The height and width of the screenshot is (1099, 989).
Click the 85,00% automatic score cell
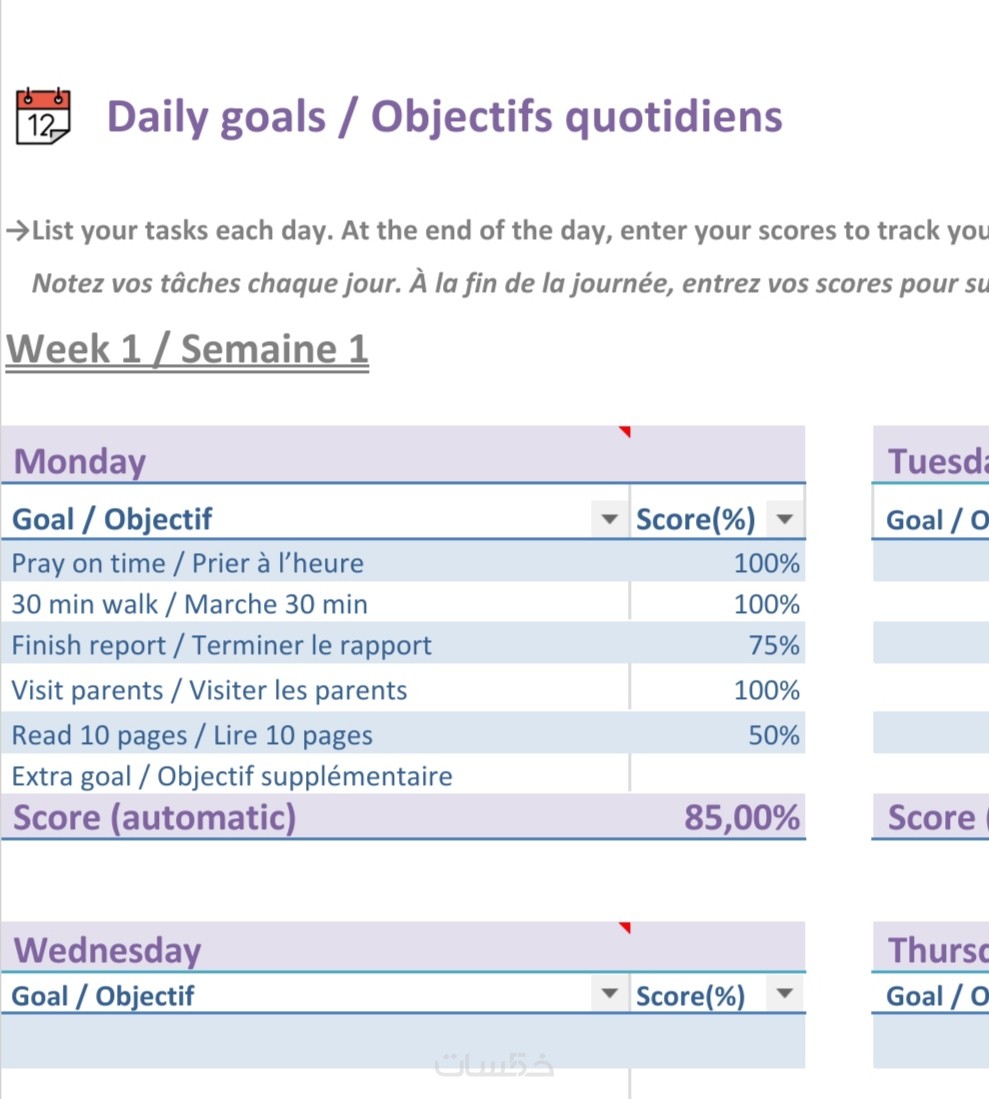(x=741, y=818)
